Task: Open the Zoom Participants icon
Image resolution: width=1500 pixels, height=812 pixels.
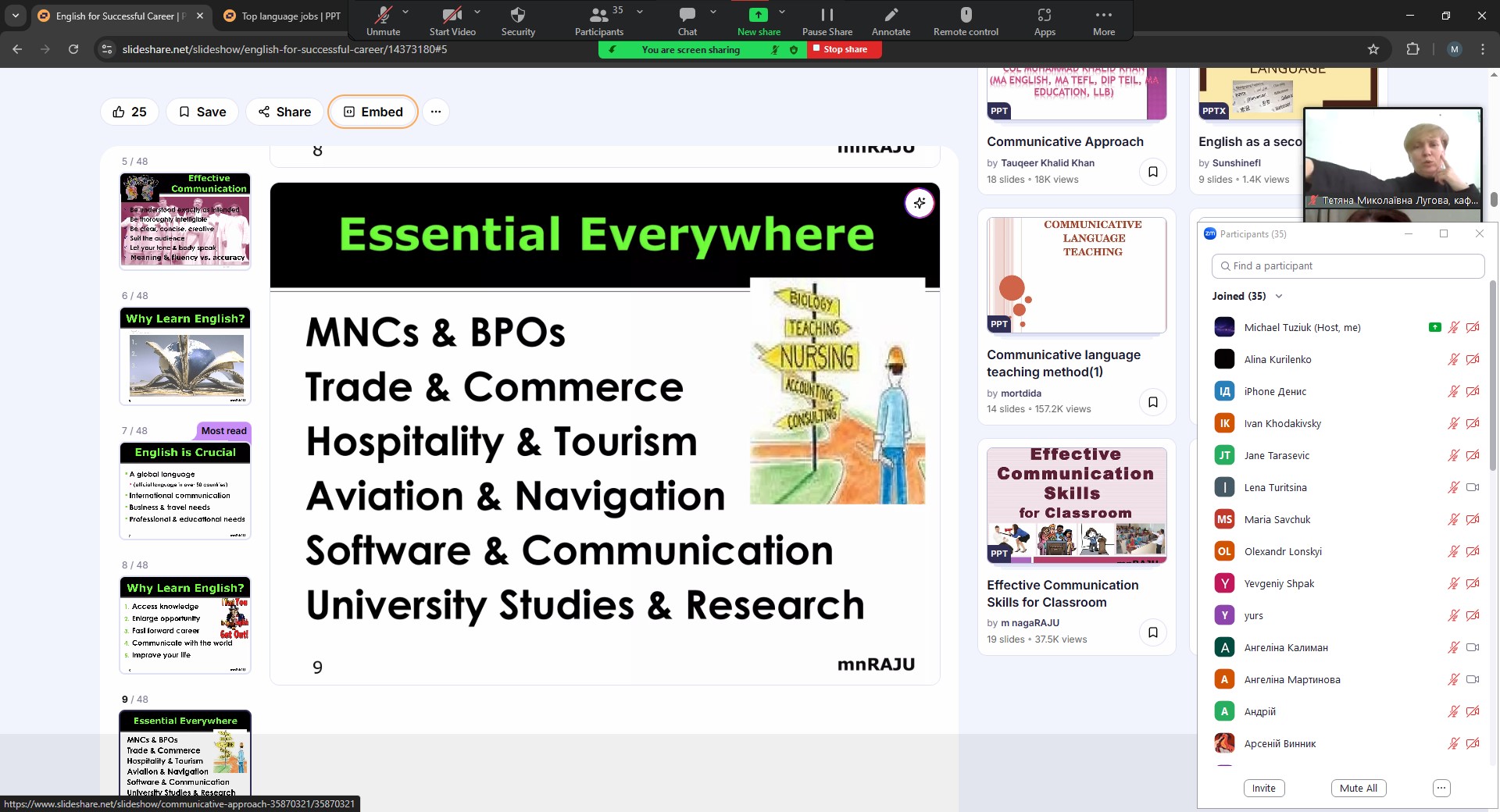Action: click(x=598, y=15)
